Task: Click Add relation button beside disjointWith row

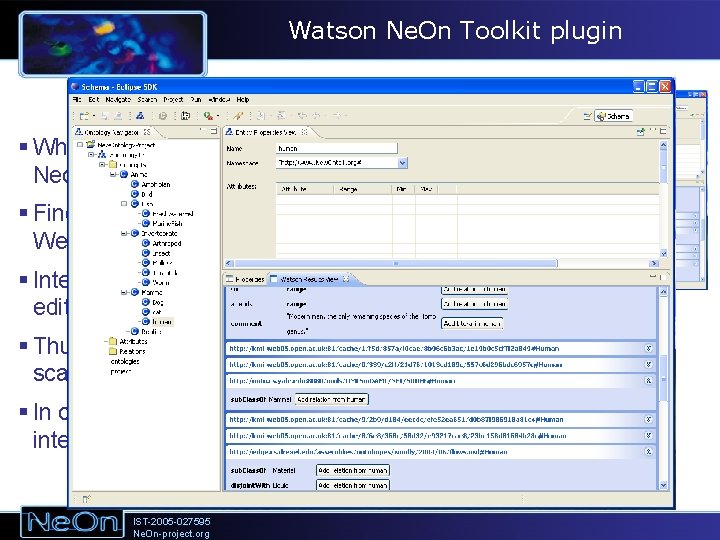Action: [353, 485]
